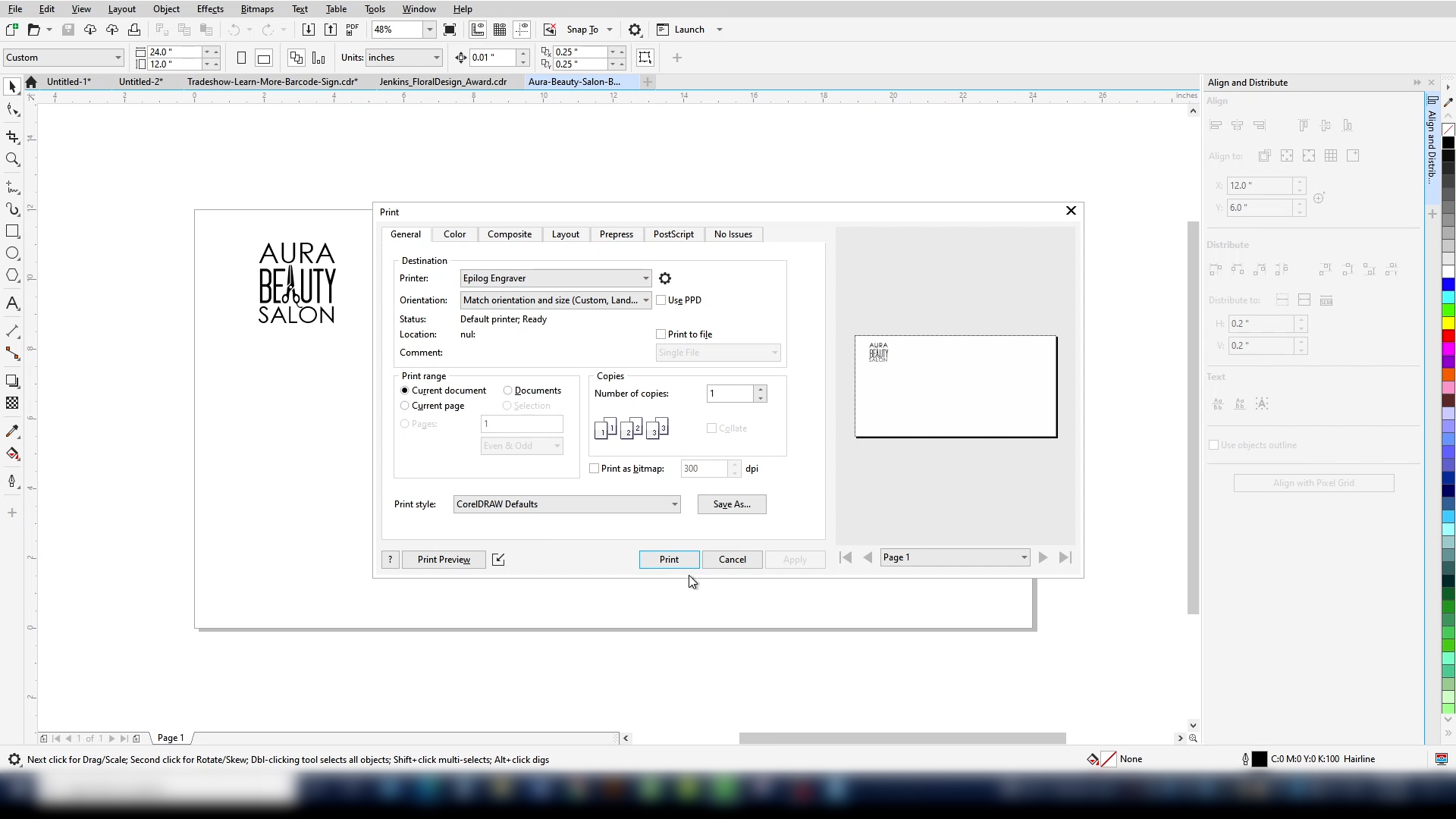Pick the red swatch in color palette

coord(1448,336)
